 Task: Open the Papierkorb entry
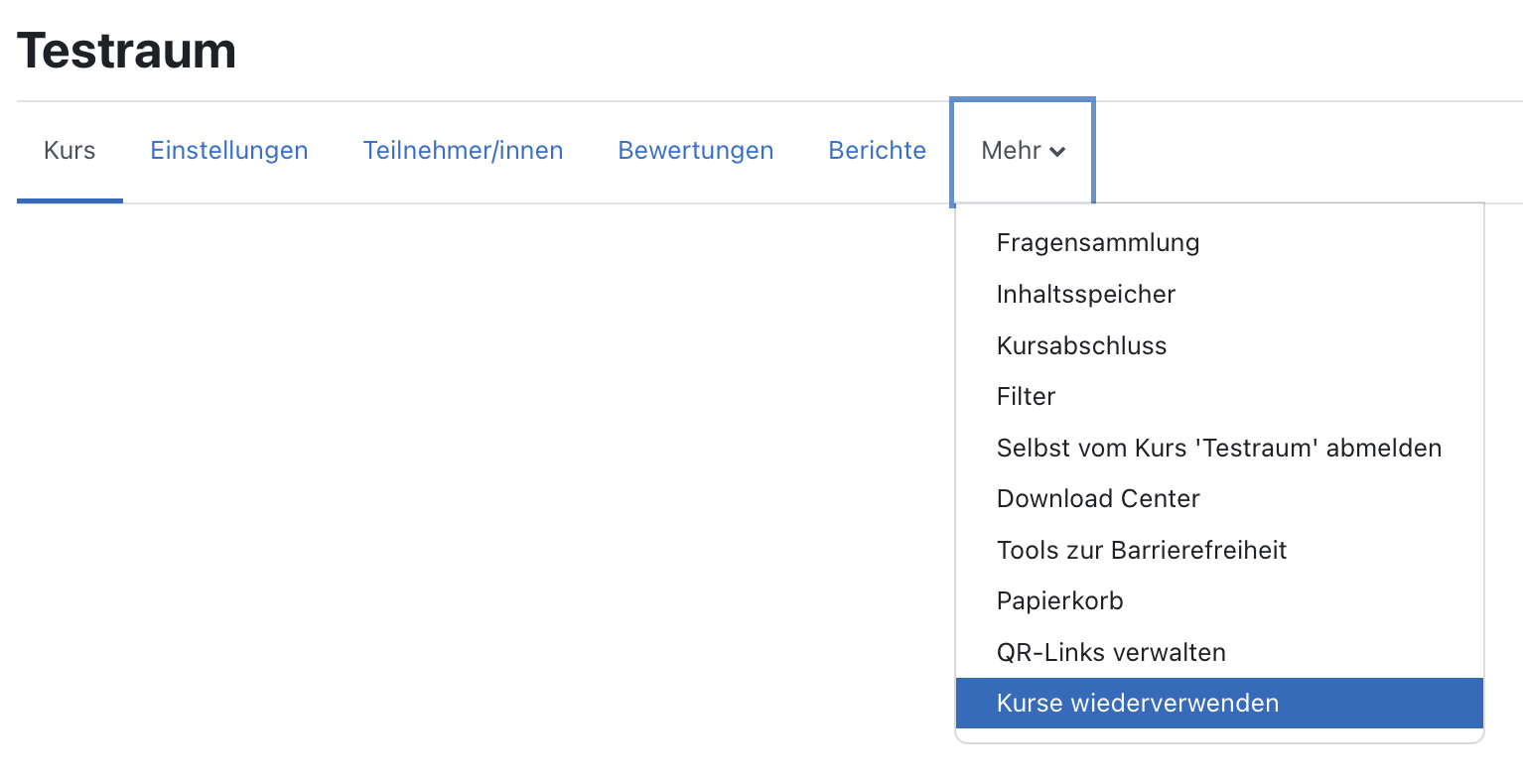[1059, 600]
